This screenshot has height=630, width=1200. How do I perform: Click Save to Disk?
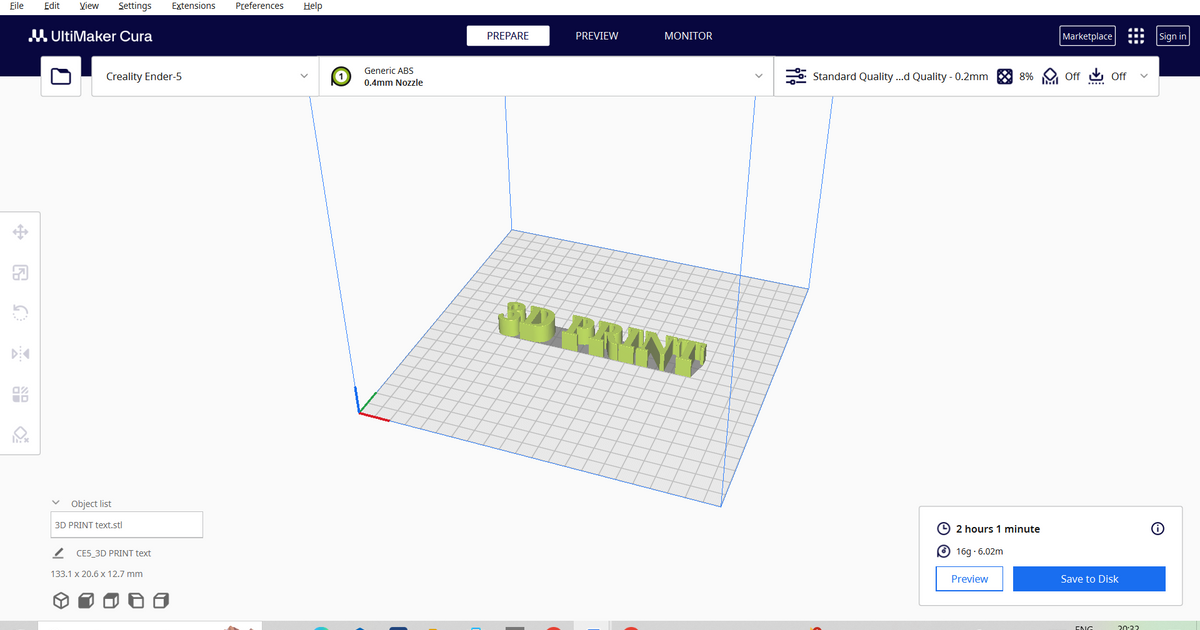1089,579
